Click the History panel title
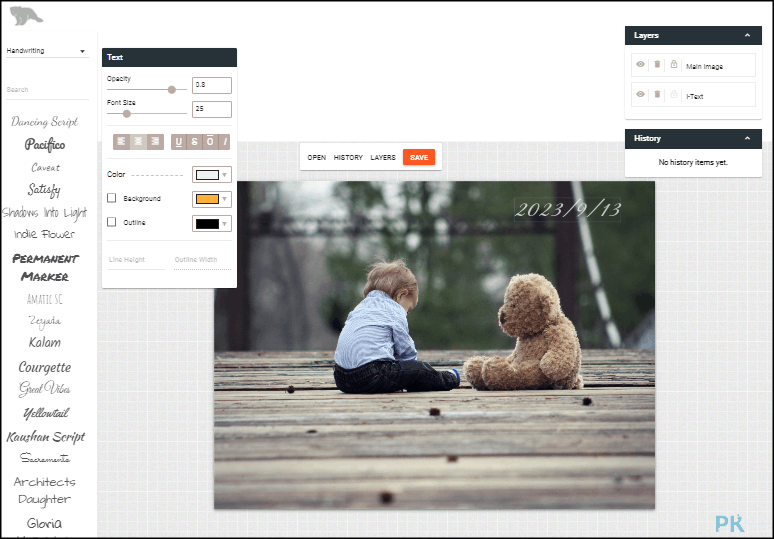 (647, 138)
